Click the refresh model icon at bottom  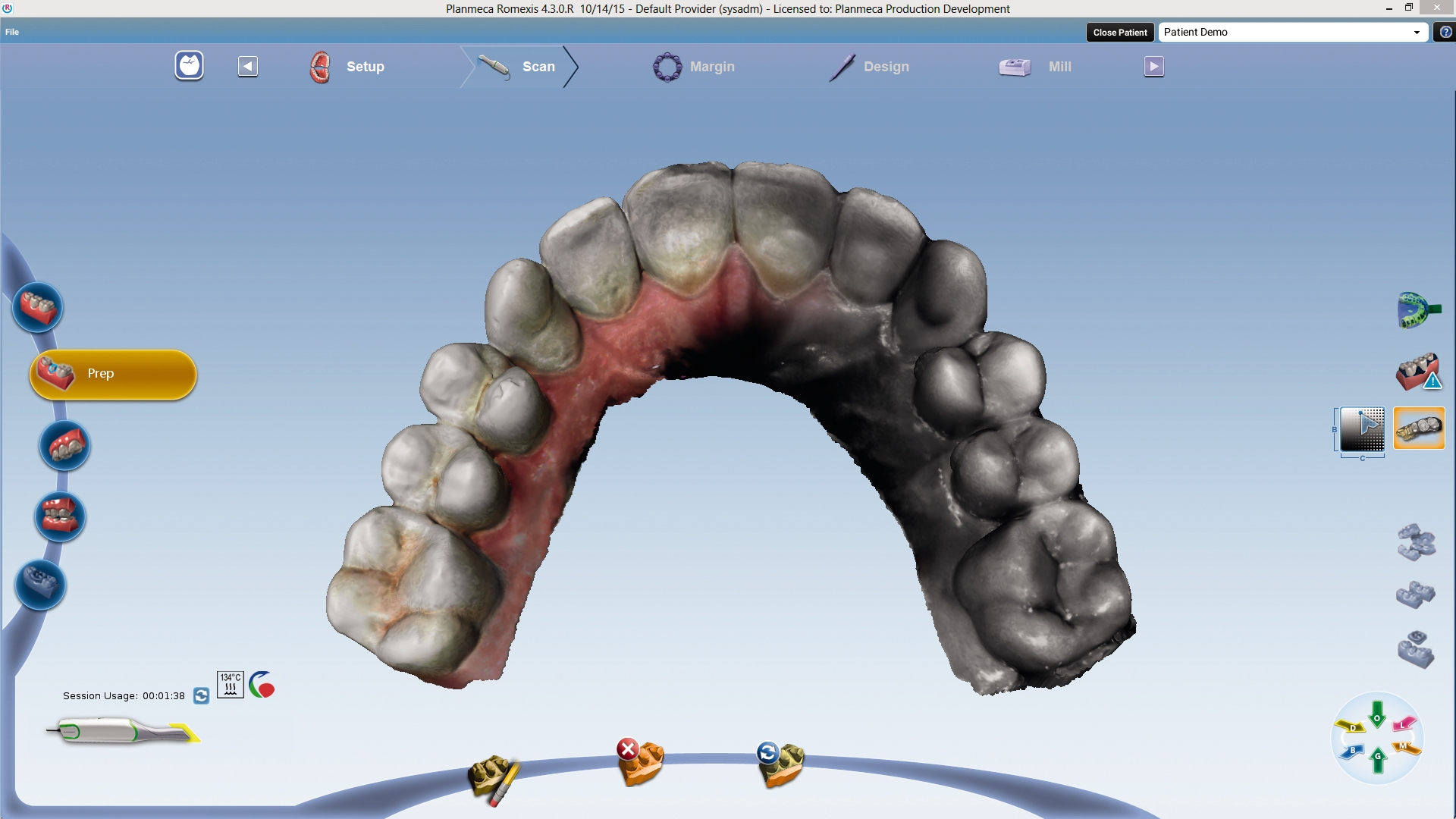coord(780,764)
